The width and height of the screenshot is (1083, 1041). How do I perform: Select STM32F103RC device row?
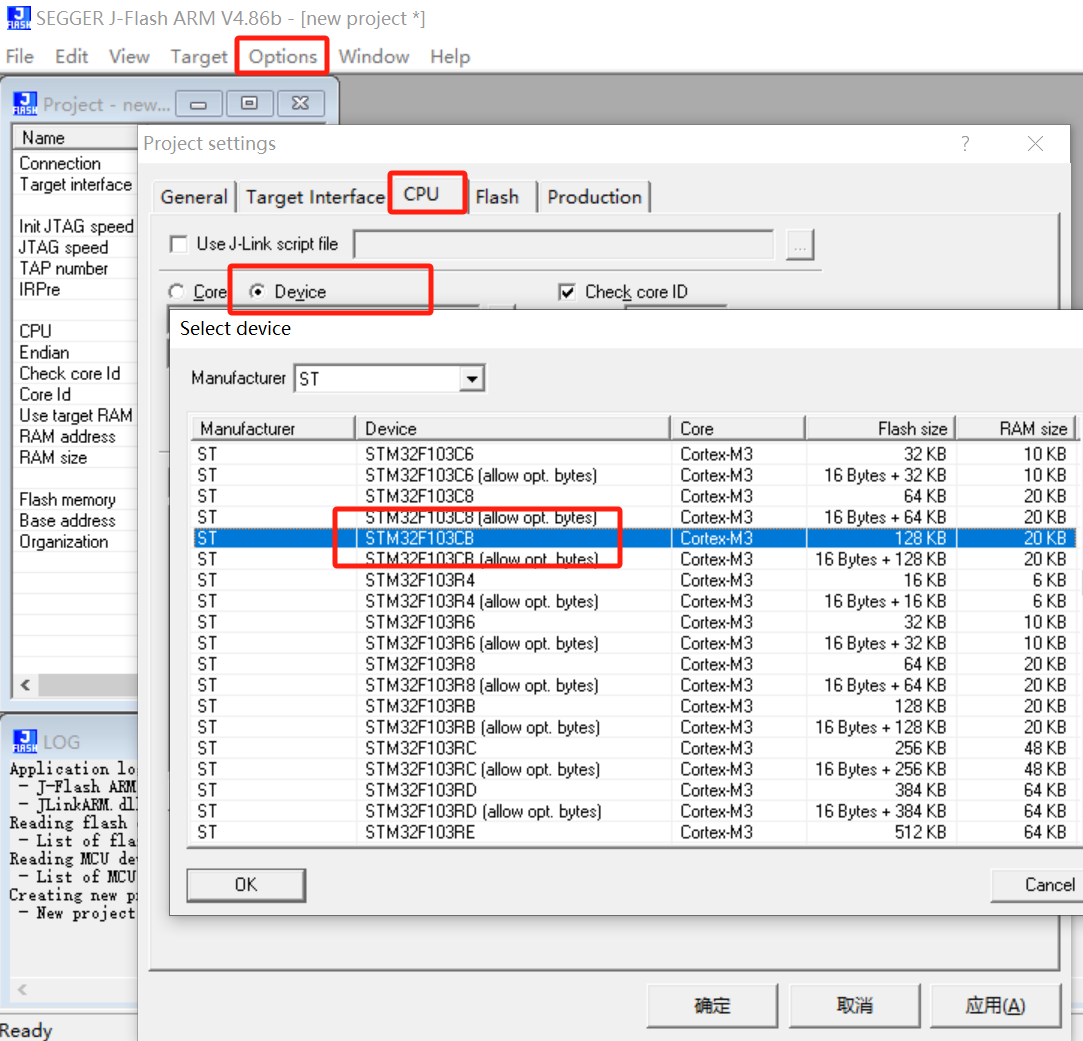(633, 748)
